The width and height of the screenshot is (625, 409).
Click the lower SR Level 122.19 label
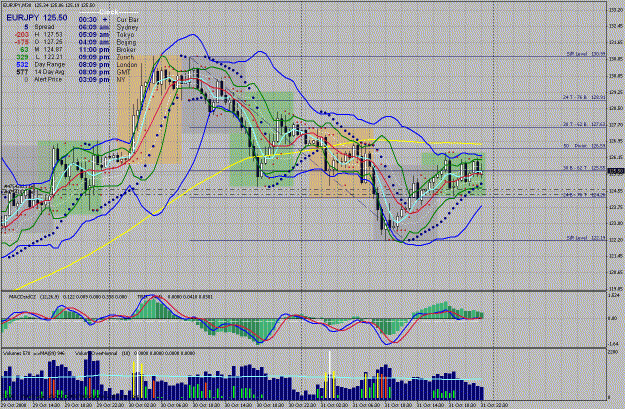pos(586,238)
